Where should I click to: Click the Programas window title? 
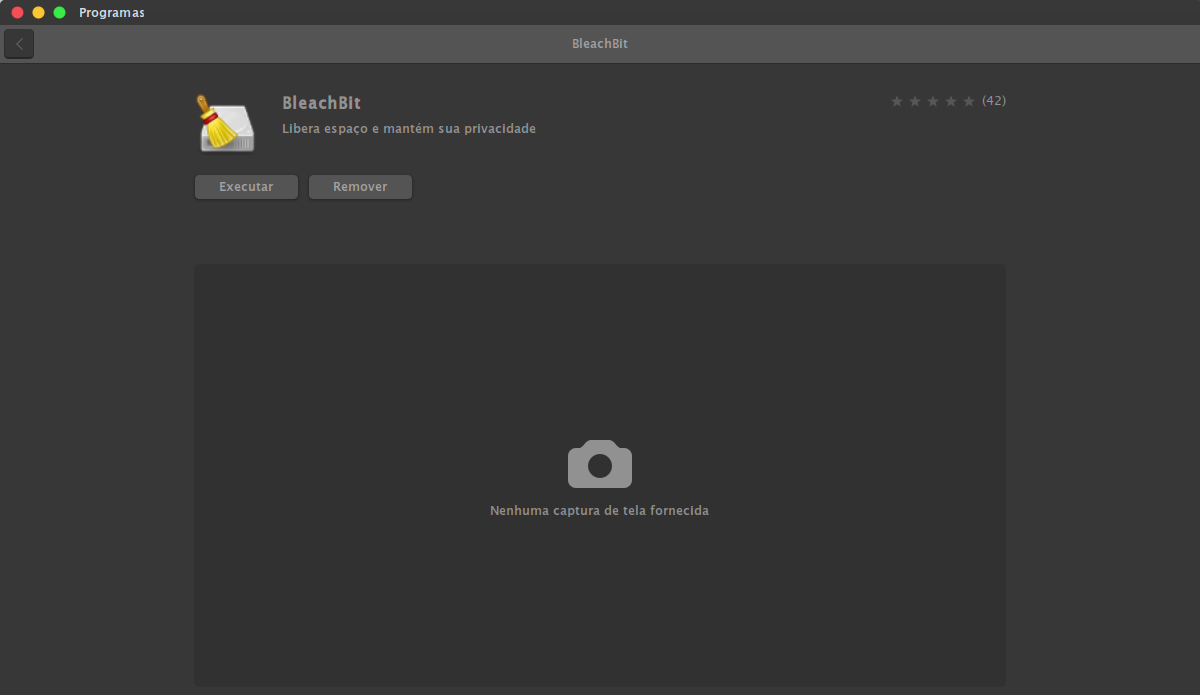pyautogui.click(x=112, y=13)
